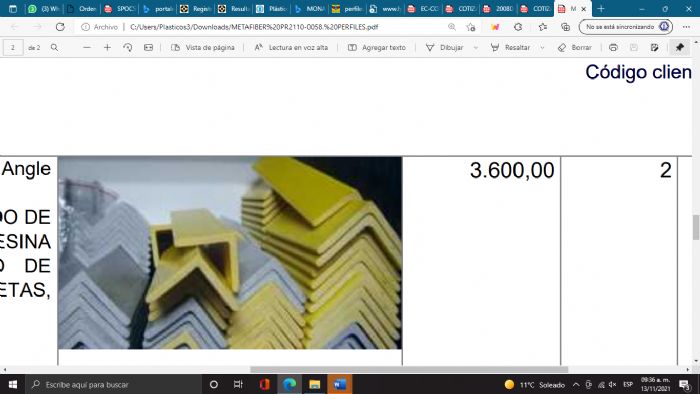Image resolution: width=700 pixels, height=394 pixels.
Task: Open the notification center
Action: [685, 384]
